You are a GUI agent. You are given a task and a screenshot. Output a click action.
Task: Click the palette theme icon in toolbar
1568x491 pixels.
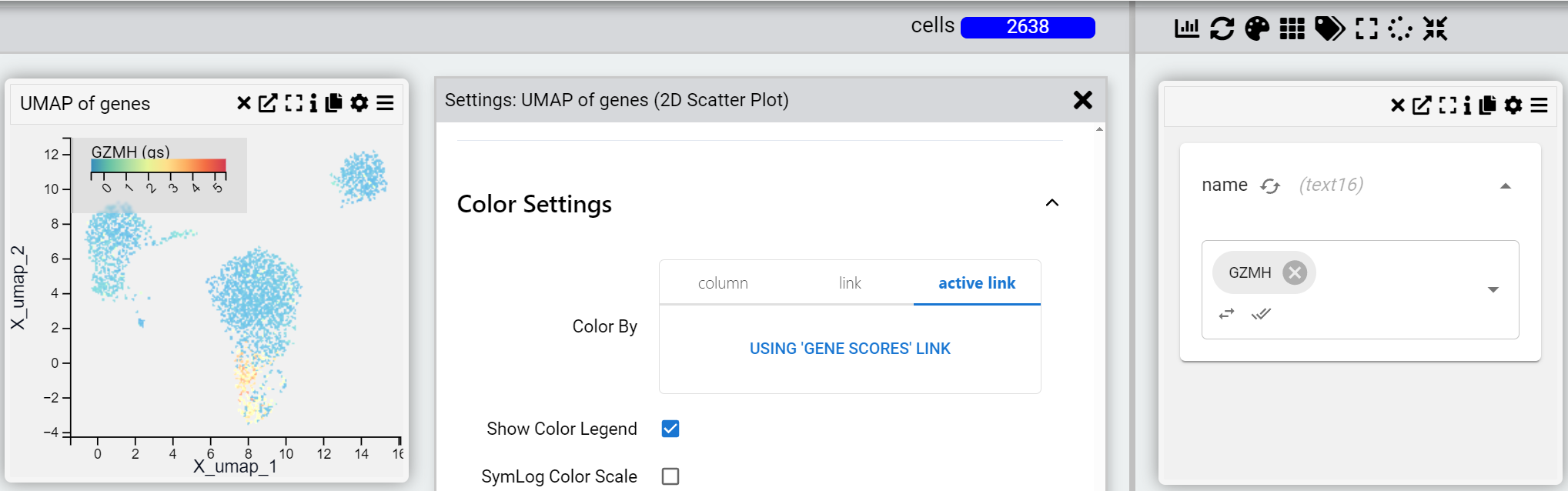click(x=1257, y=28)
